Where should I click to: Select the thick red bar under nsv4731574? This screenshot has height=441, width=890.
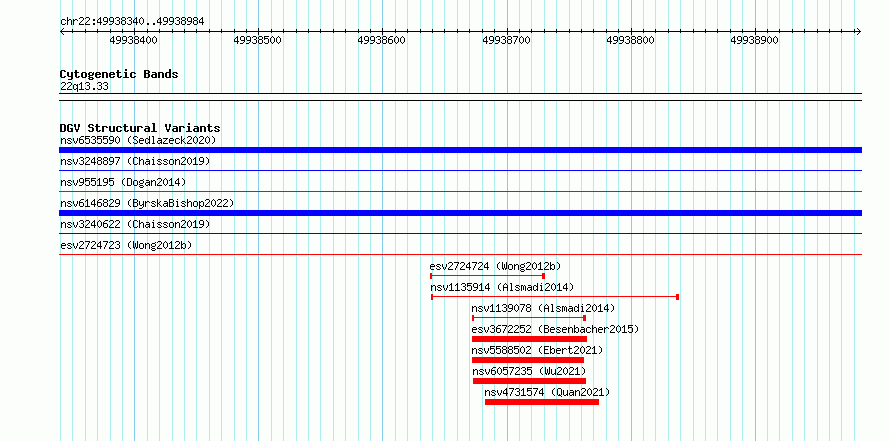(x=542, y=402)
